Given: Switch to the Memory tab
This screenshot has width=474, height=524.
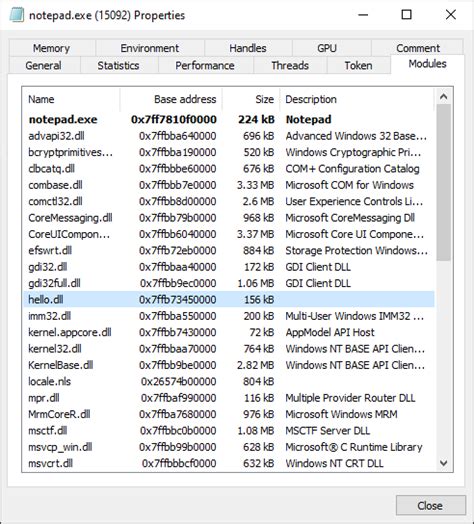Looking at the screenshot, I should pos(52,48).
